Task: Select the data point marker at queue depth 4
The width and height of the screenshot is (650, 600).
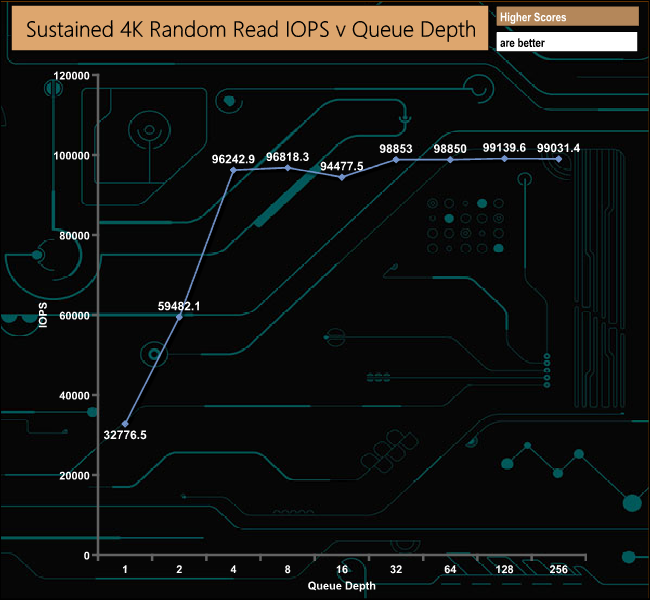Action: (233, 170)
